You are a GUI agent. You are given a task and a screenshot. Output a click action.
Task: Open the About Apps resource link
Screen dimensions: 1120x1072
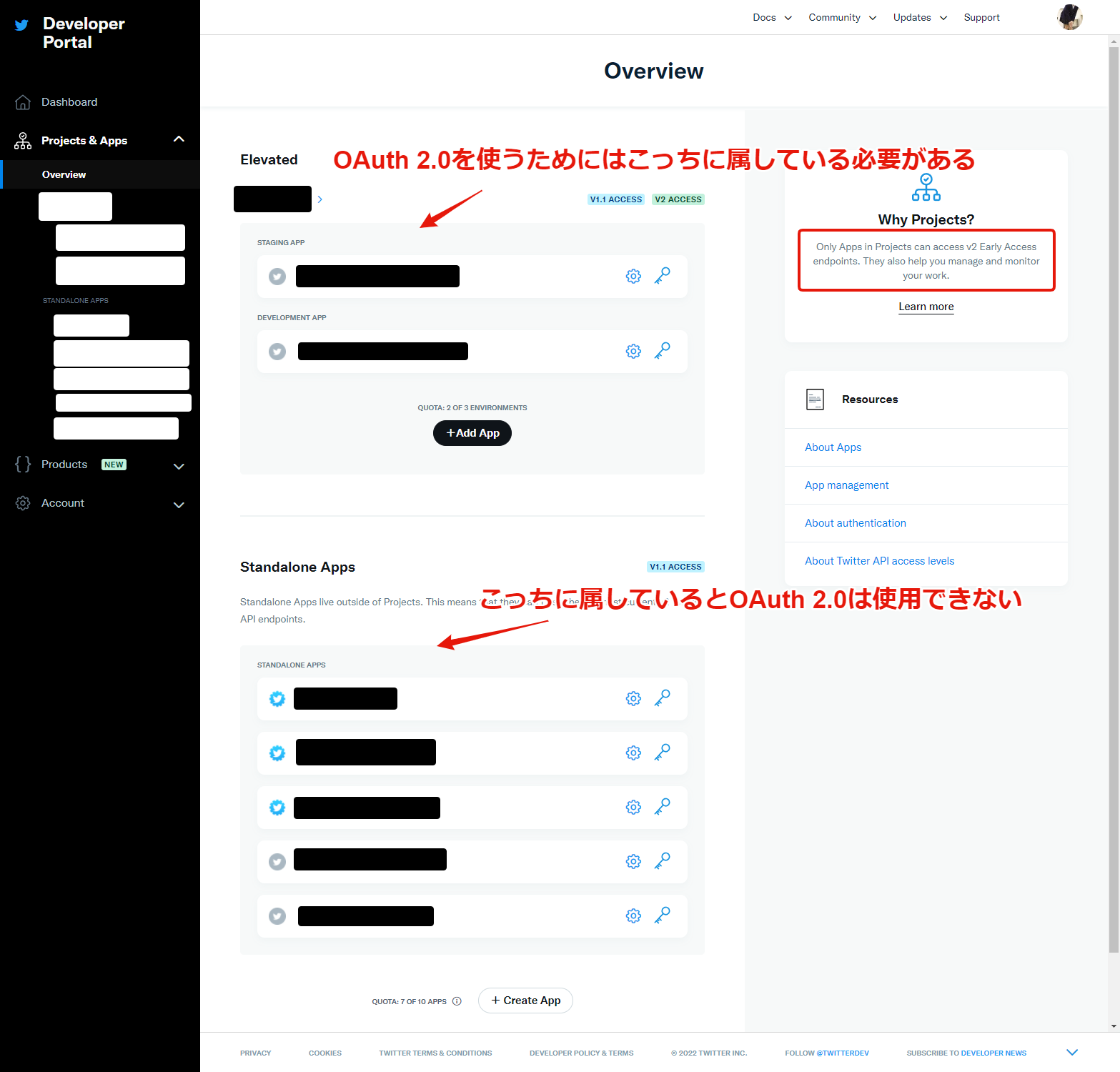833,447
